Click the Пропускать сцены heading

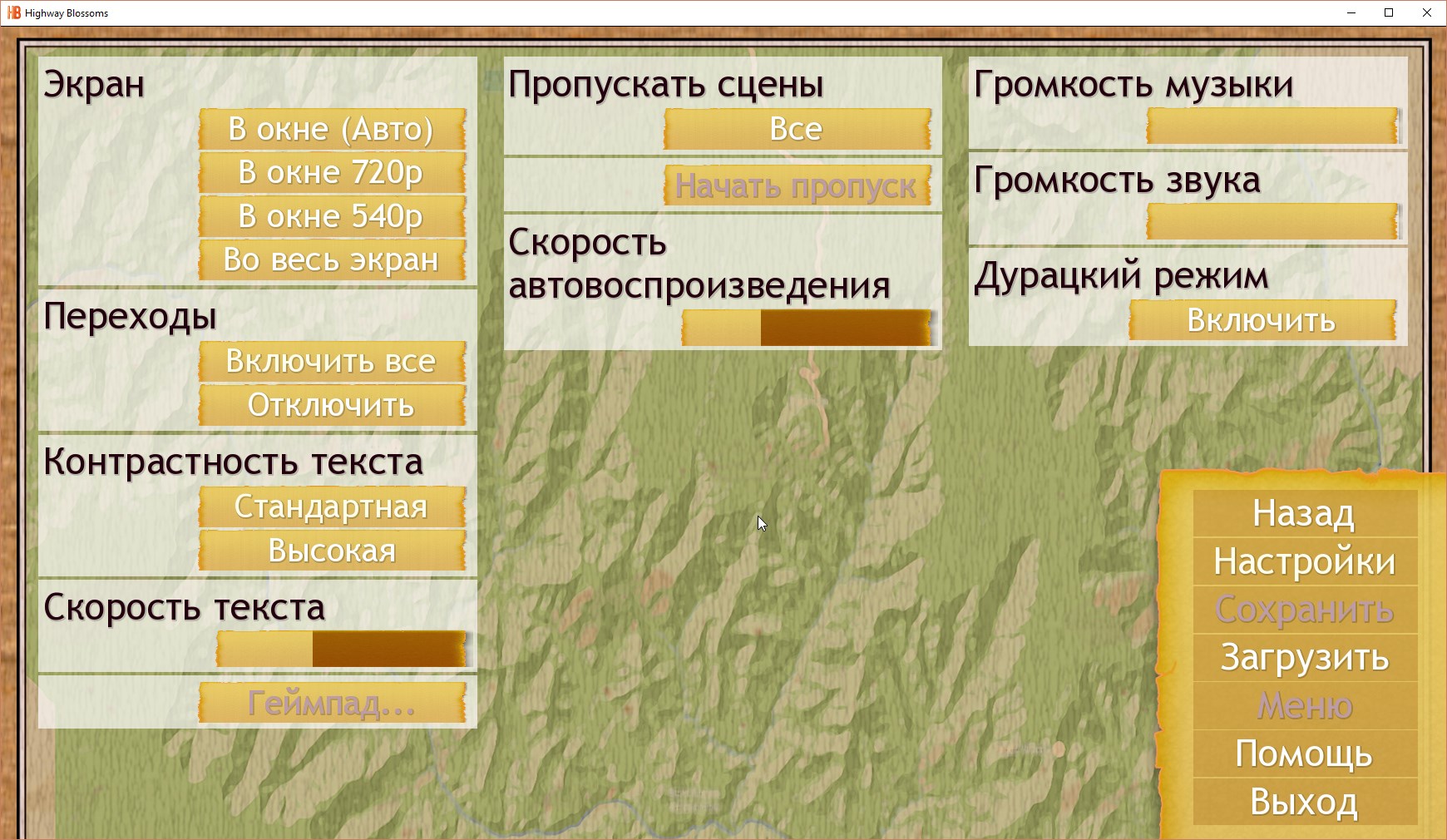(x=666, y=85)
